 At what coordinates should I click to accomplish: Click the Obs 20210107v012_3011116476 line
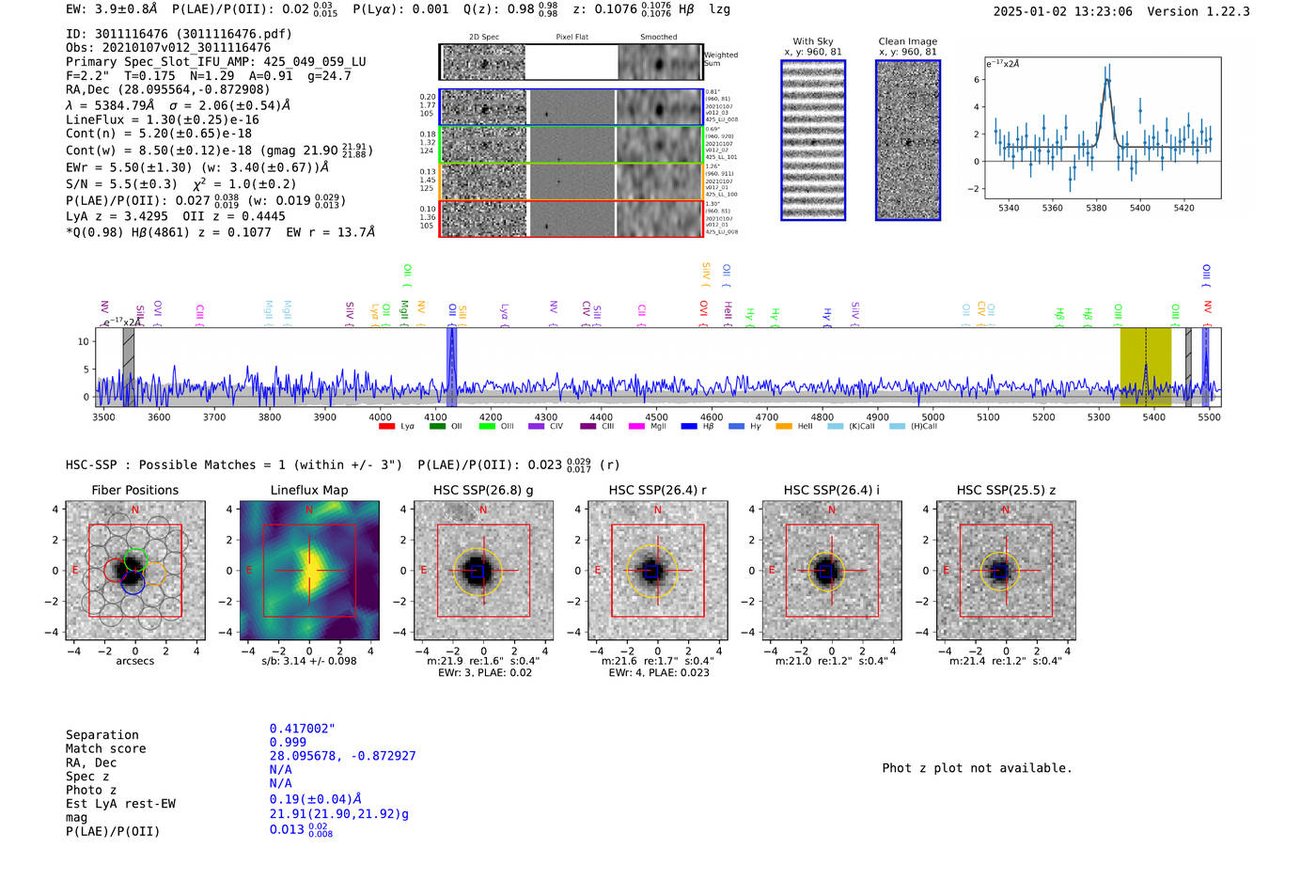coord(168,48)
